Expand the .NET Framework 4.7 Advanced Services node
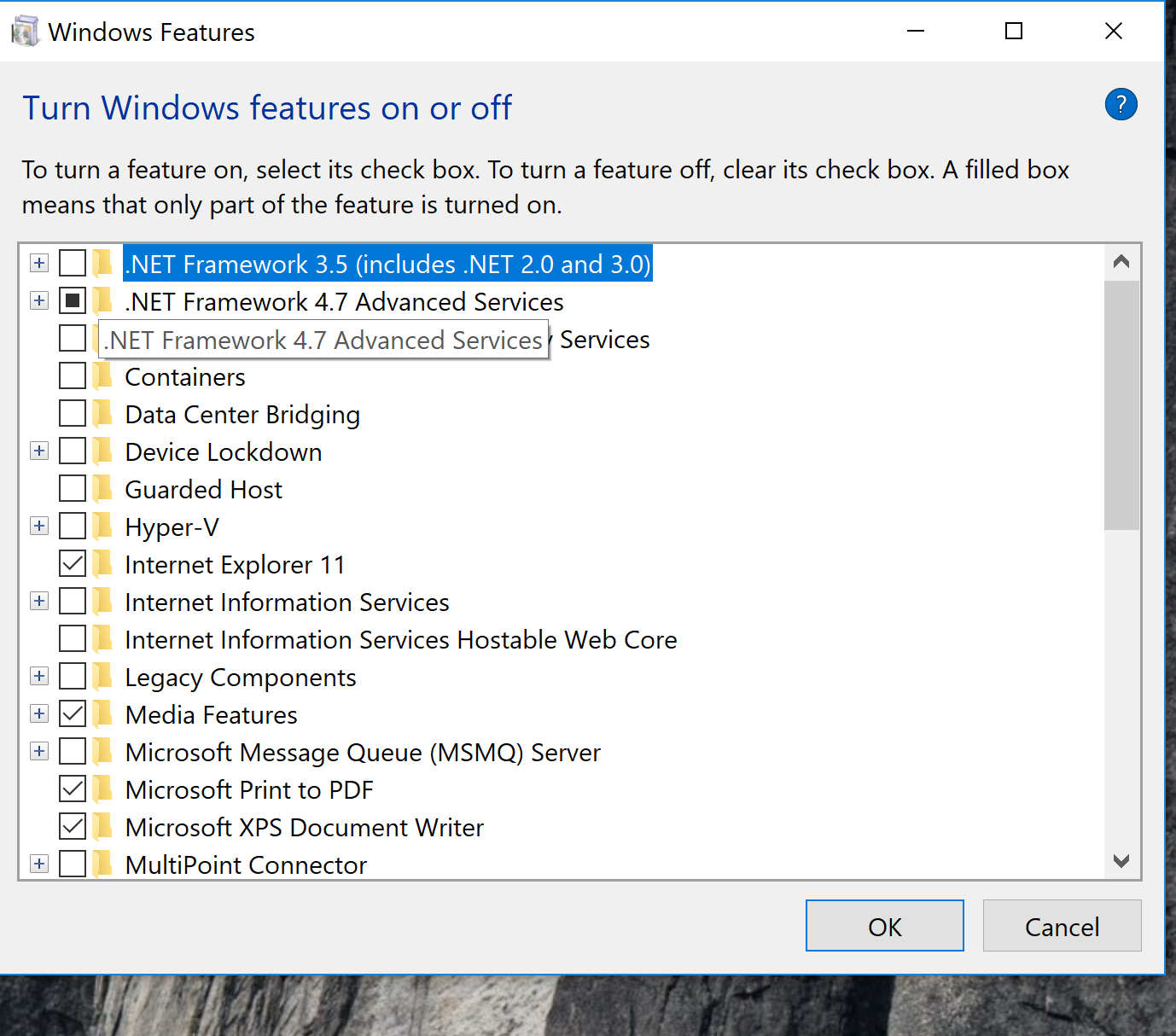The height and width of the screenshot is (1036, 1176). 39,300
